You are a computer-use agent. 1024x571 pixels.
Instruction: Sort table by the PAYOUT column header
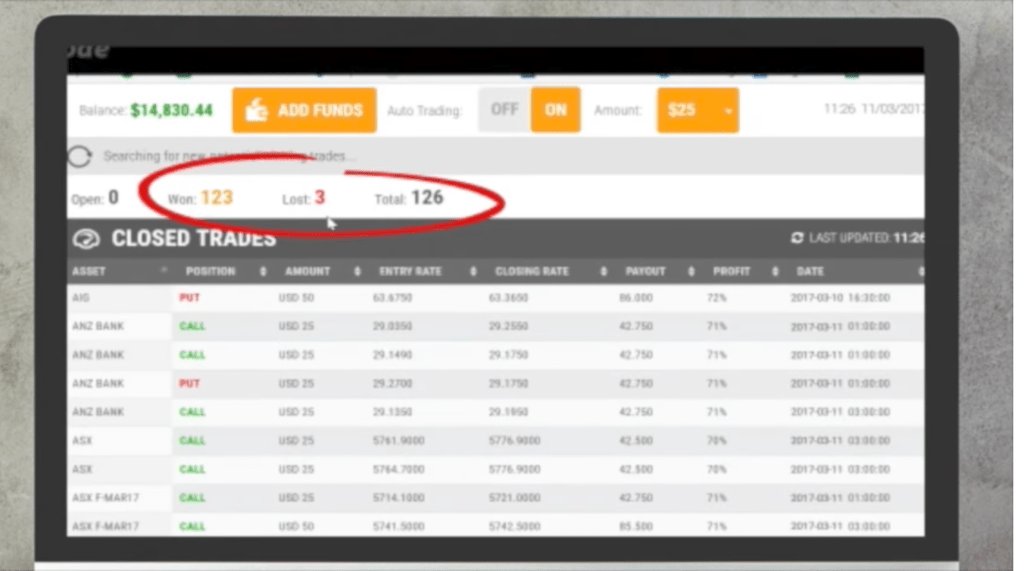click(645, 271)
